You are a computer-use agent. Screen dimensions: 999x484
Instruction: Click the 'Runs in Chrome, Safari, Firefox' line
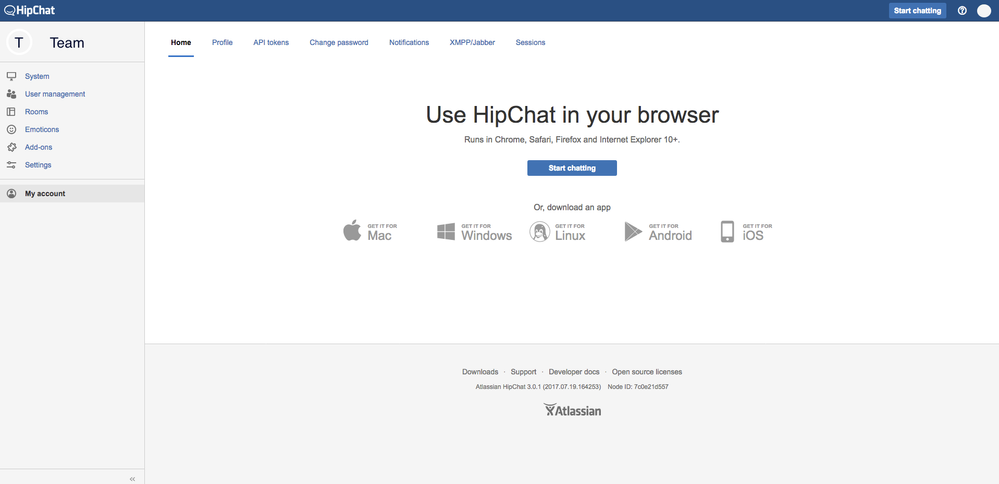tap(572, 139)
